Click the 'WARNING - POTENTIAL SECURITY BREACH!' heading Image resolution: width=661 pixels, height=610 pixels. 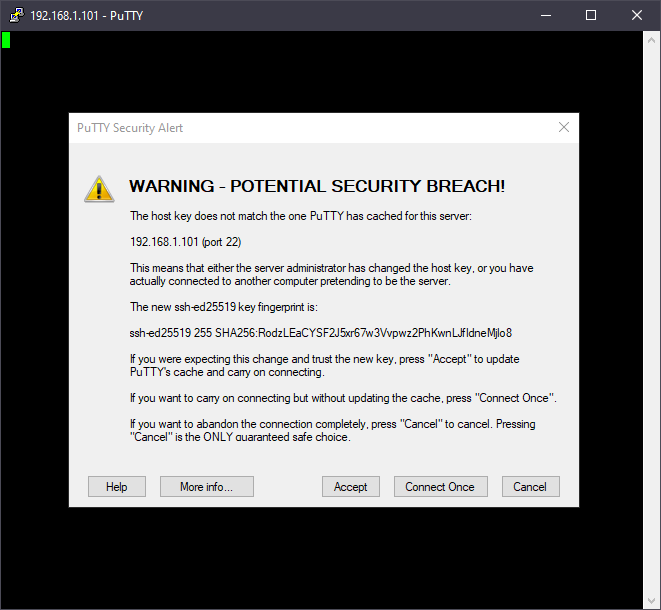317,186
